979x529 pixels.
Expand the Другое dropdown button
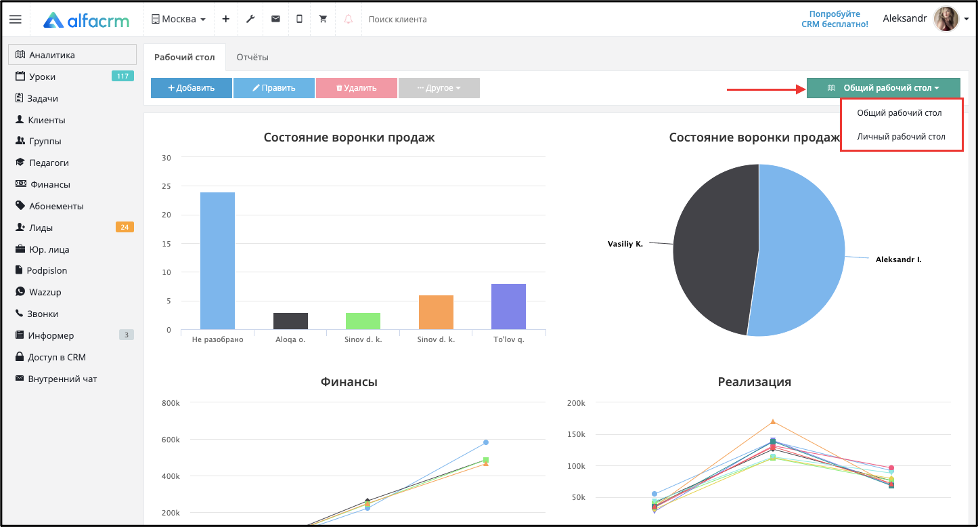pyautogui.click(x=439, y=88)
